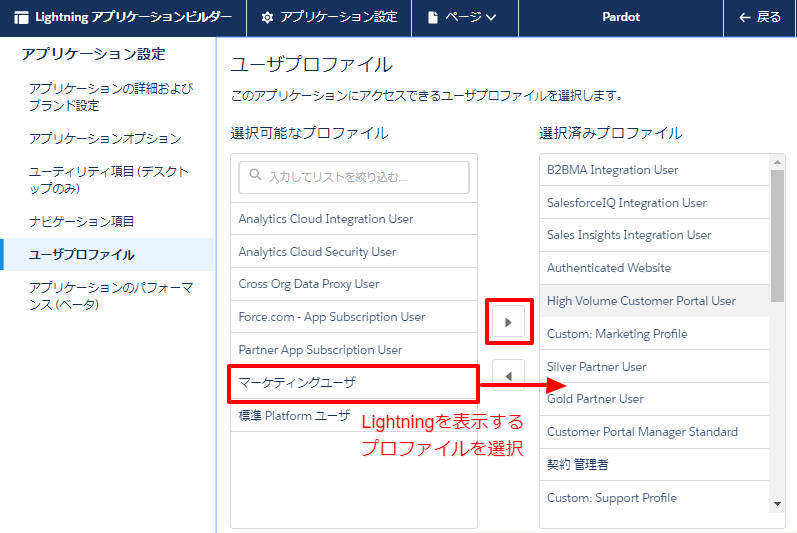Screen dimensions: 797x533
Task: Click Pardot app name in header
Action: point(621,17)
